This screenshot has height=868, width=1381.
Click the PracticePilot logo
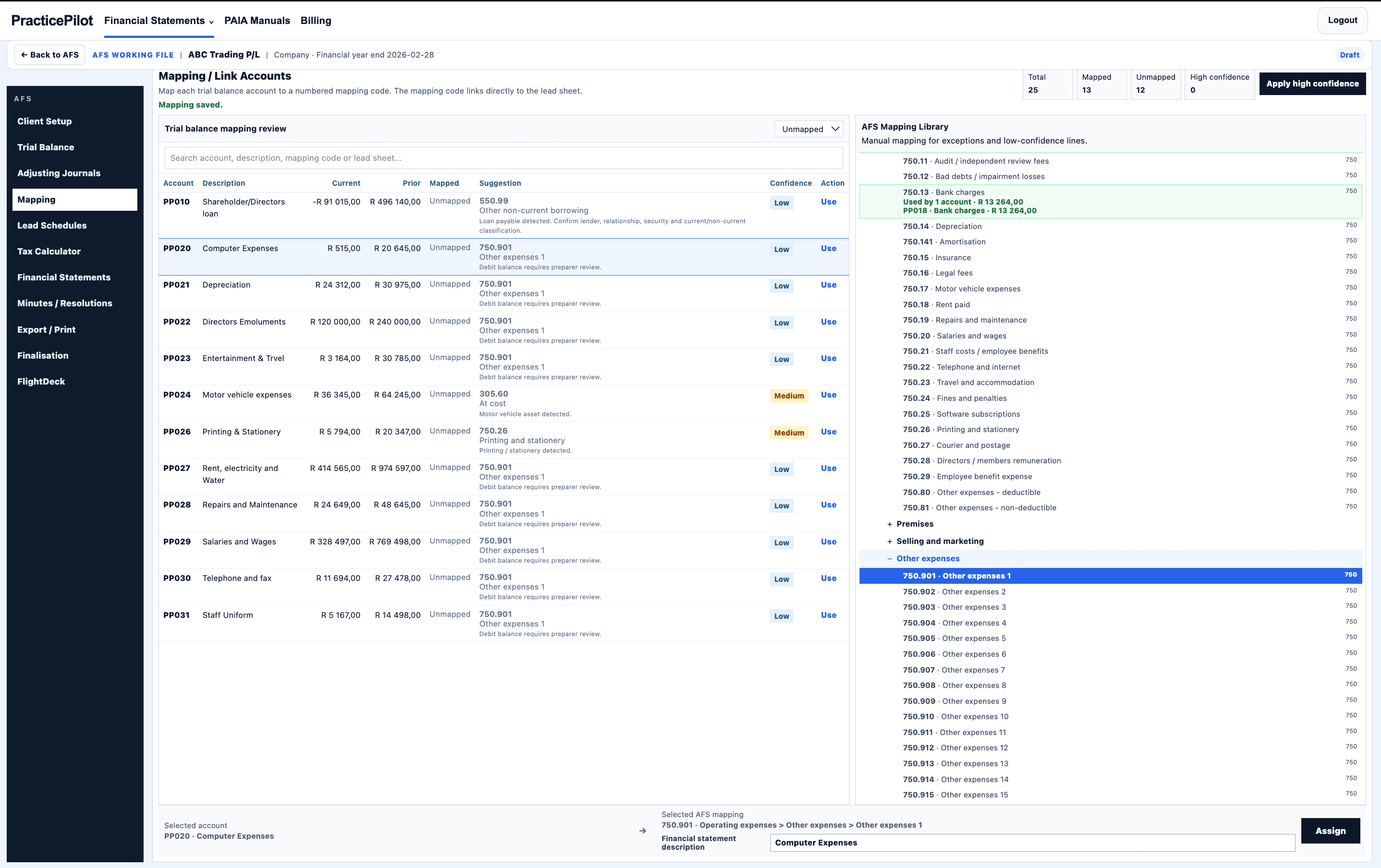[52, 21]
